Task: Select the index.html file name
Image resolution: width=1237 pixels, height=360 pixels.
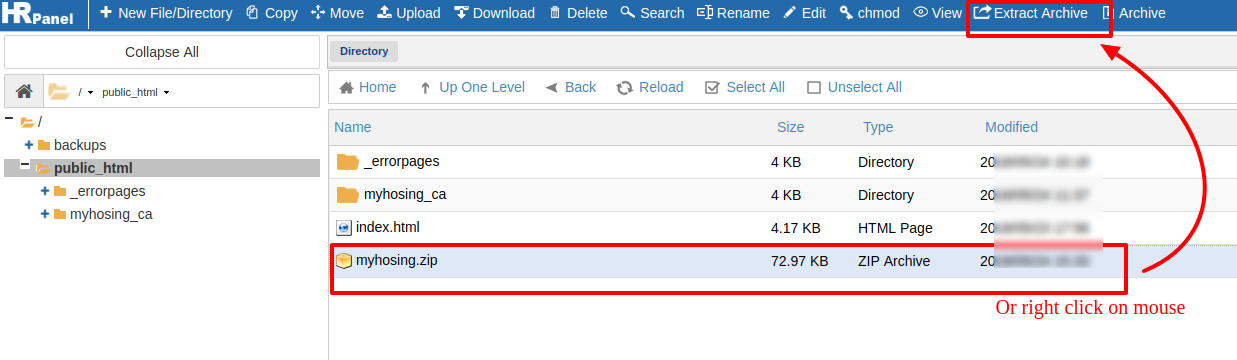Action: (388, 227)
